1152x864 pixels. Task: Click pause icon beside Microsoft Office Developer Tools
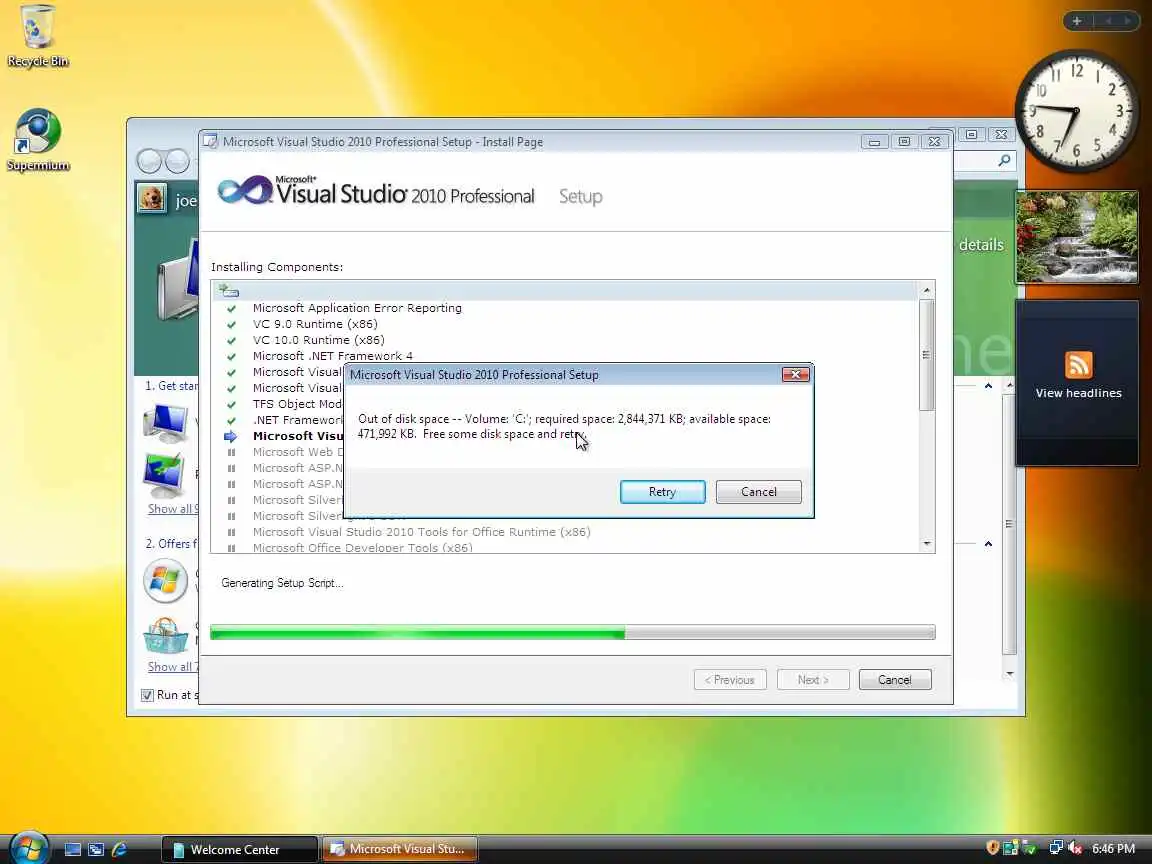(x=231, y=548)
